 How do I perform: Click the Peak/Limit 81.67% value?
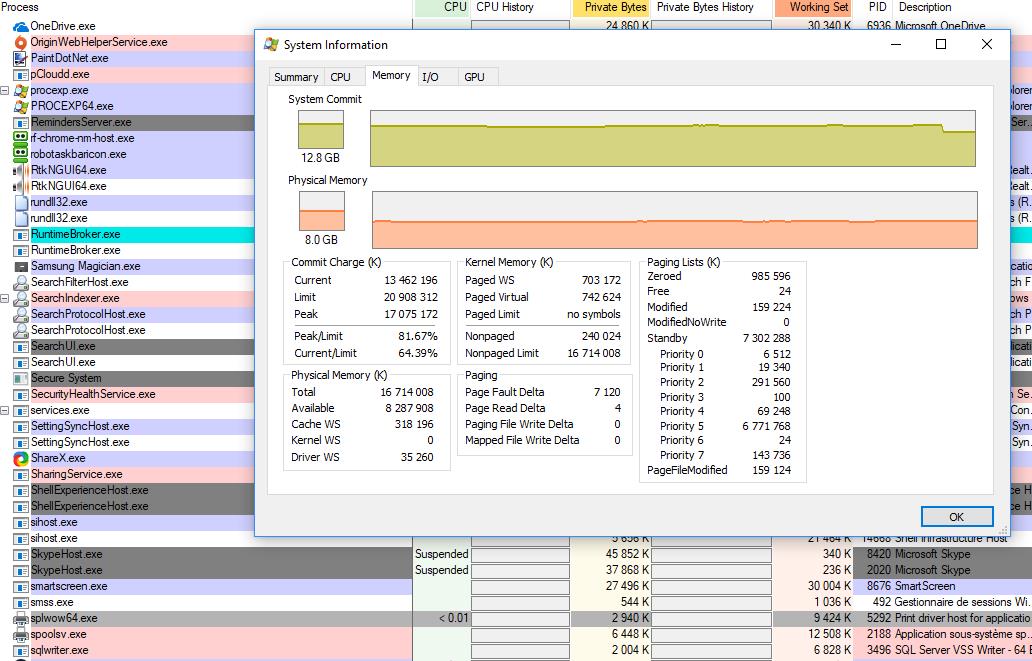tap(417, 336)
